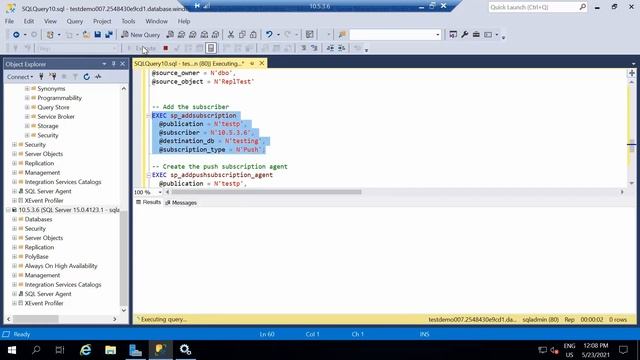Open the View menu
The width and height of the screenshot is (640, 360).
(50, 21)
